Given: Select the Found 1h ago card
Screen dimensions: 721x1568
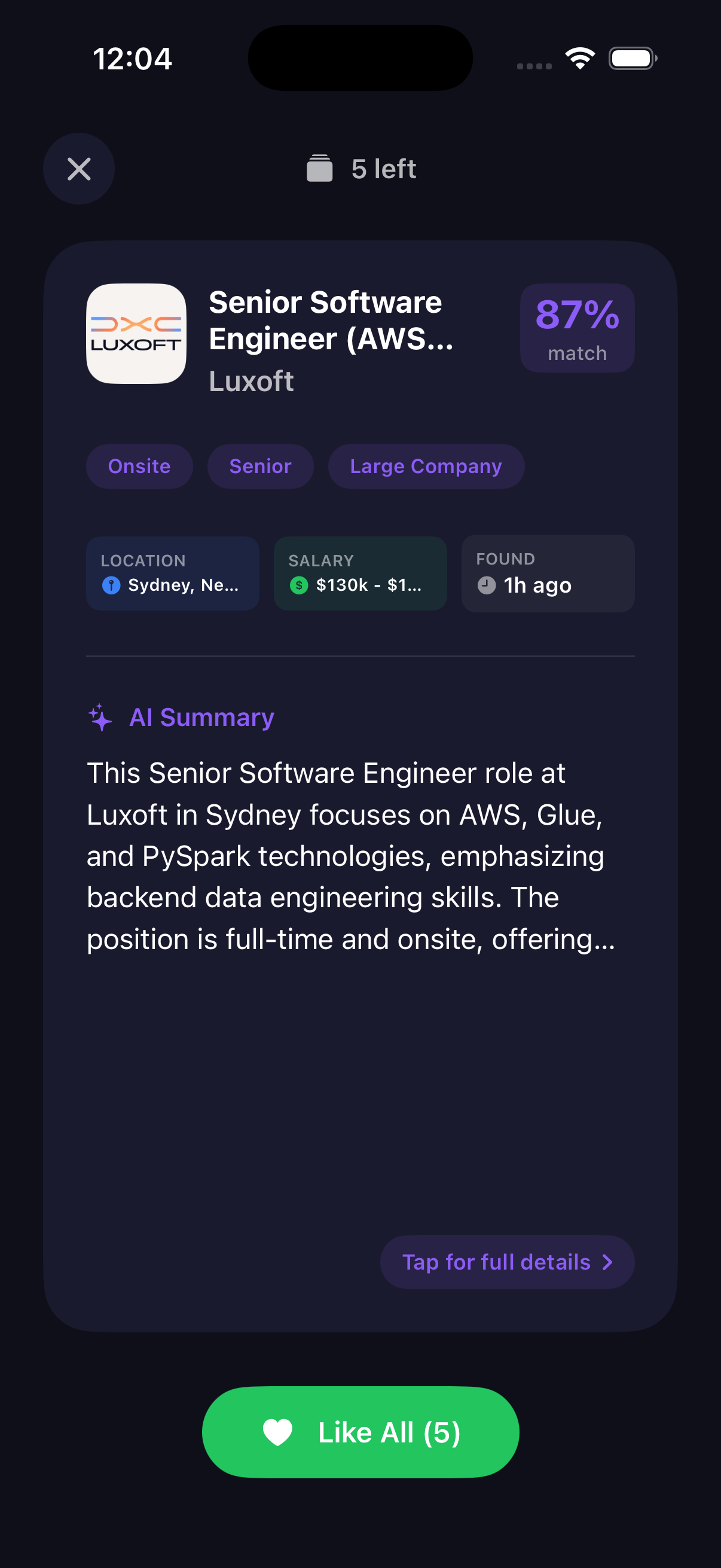Looking at the screenshot, I should coord(547,573).
